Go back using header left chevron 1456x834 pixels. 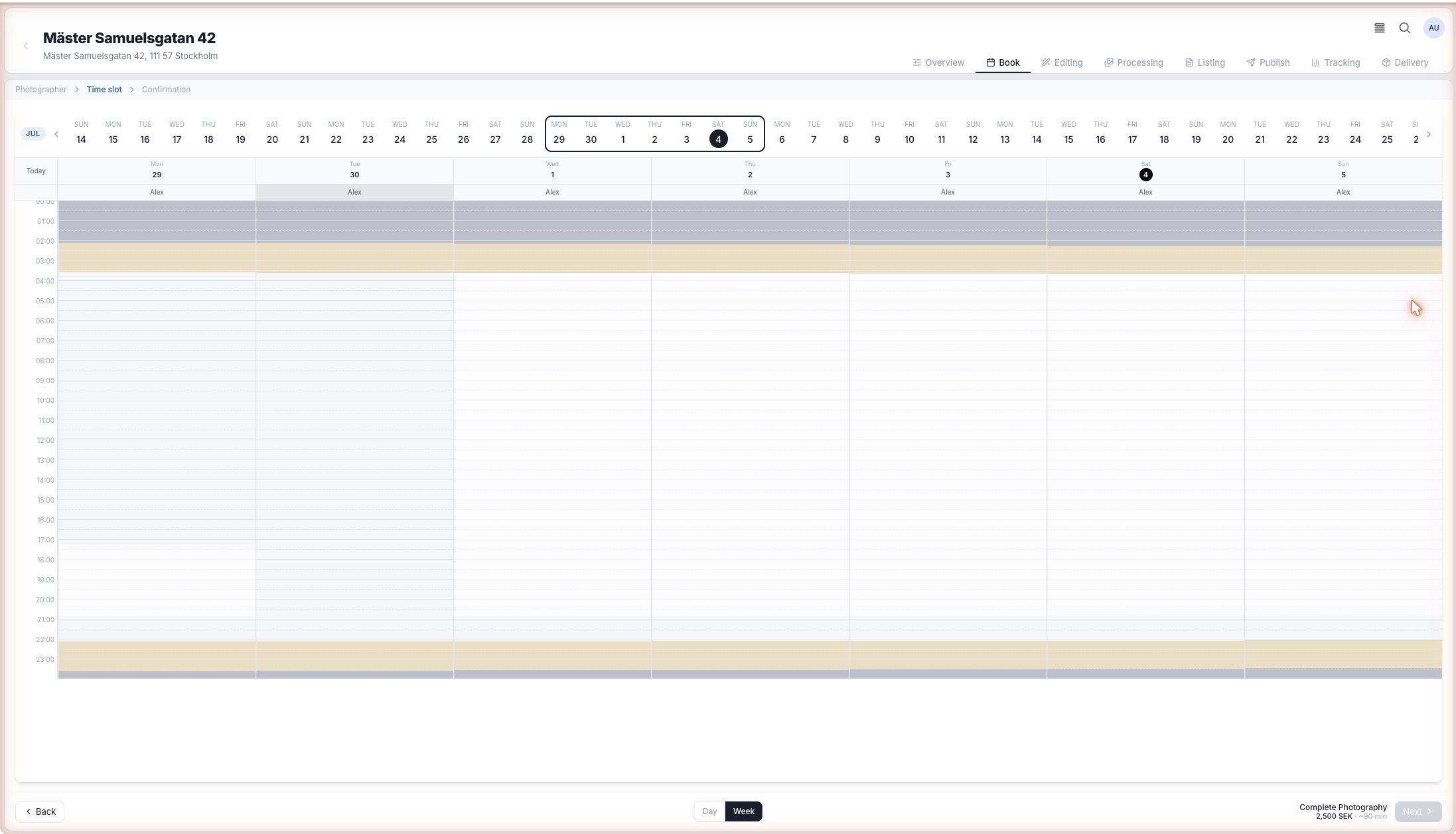click(x=26, y=46)
